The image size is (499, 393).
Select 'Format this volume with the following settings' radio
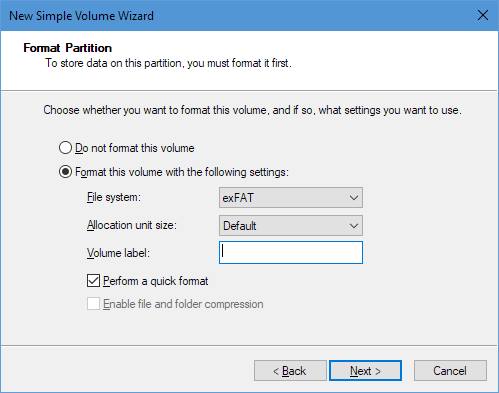[65, 172]
